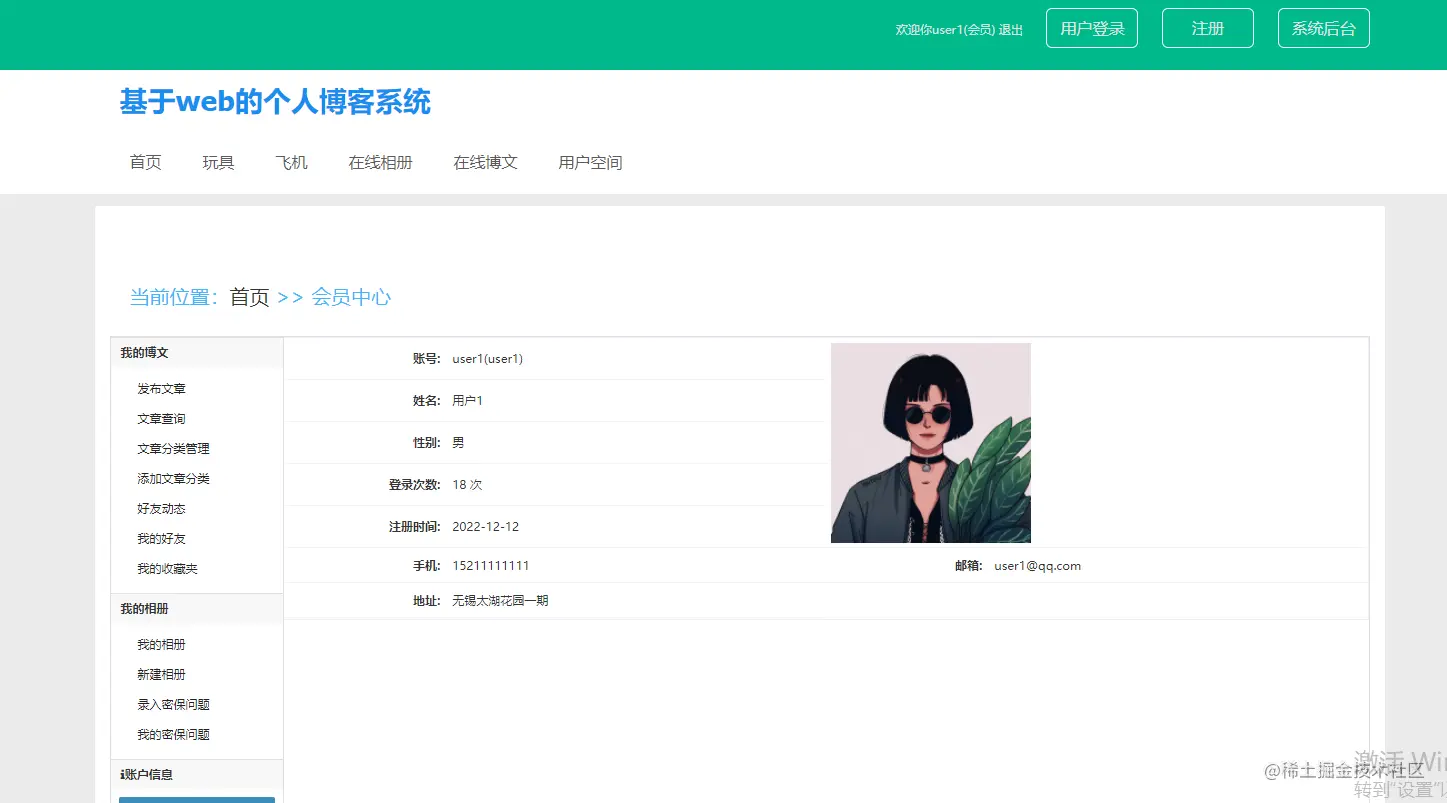Click the 我的博文 section header
The image size is (1447, 803).
click(x=197, y=353)
